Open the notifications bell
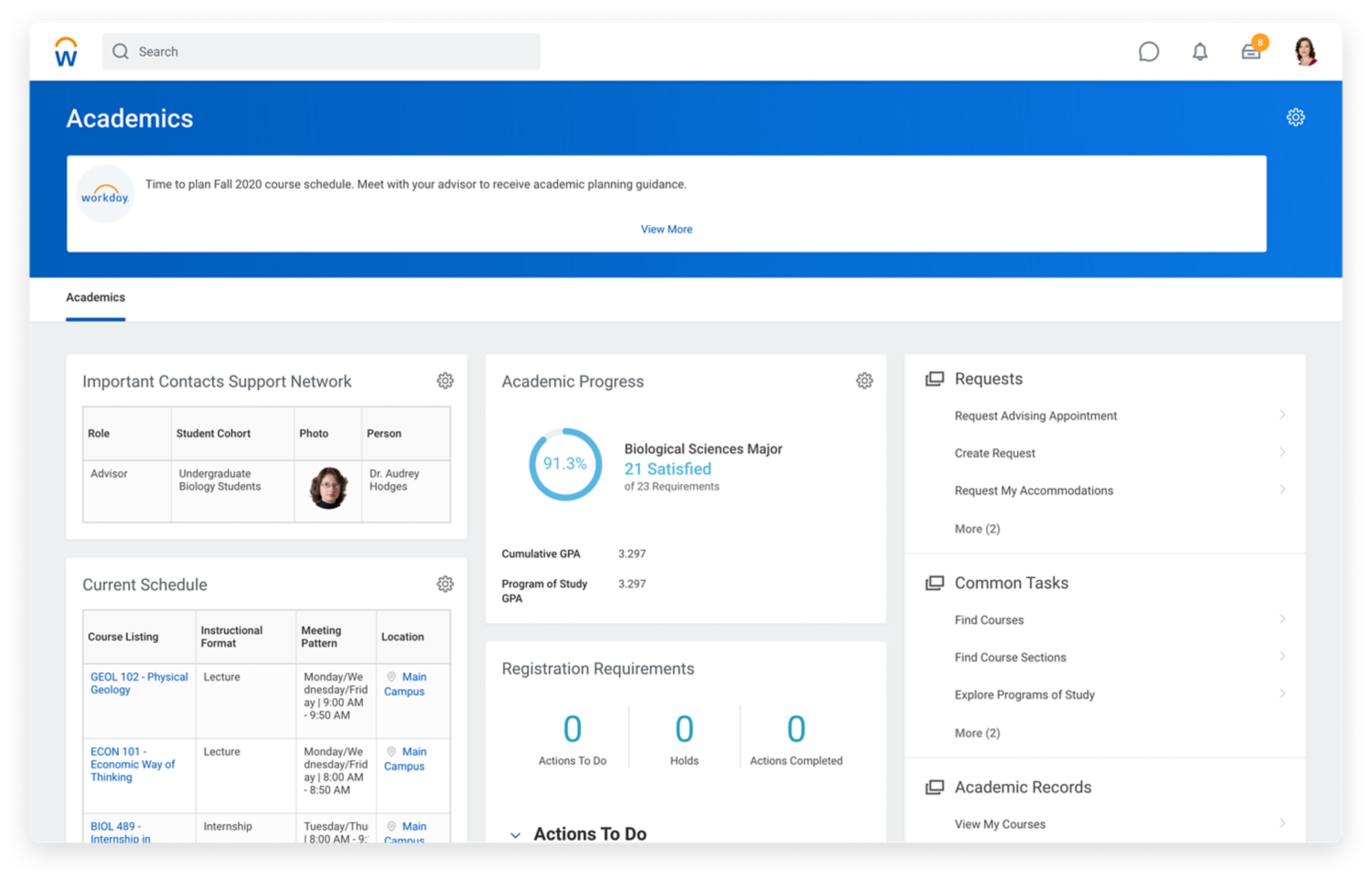The image size is (1372, 880). pos(1199,52)
